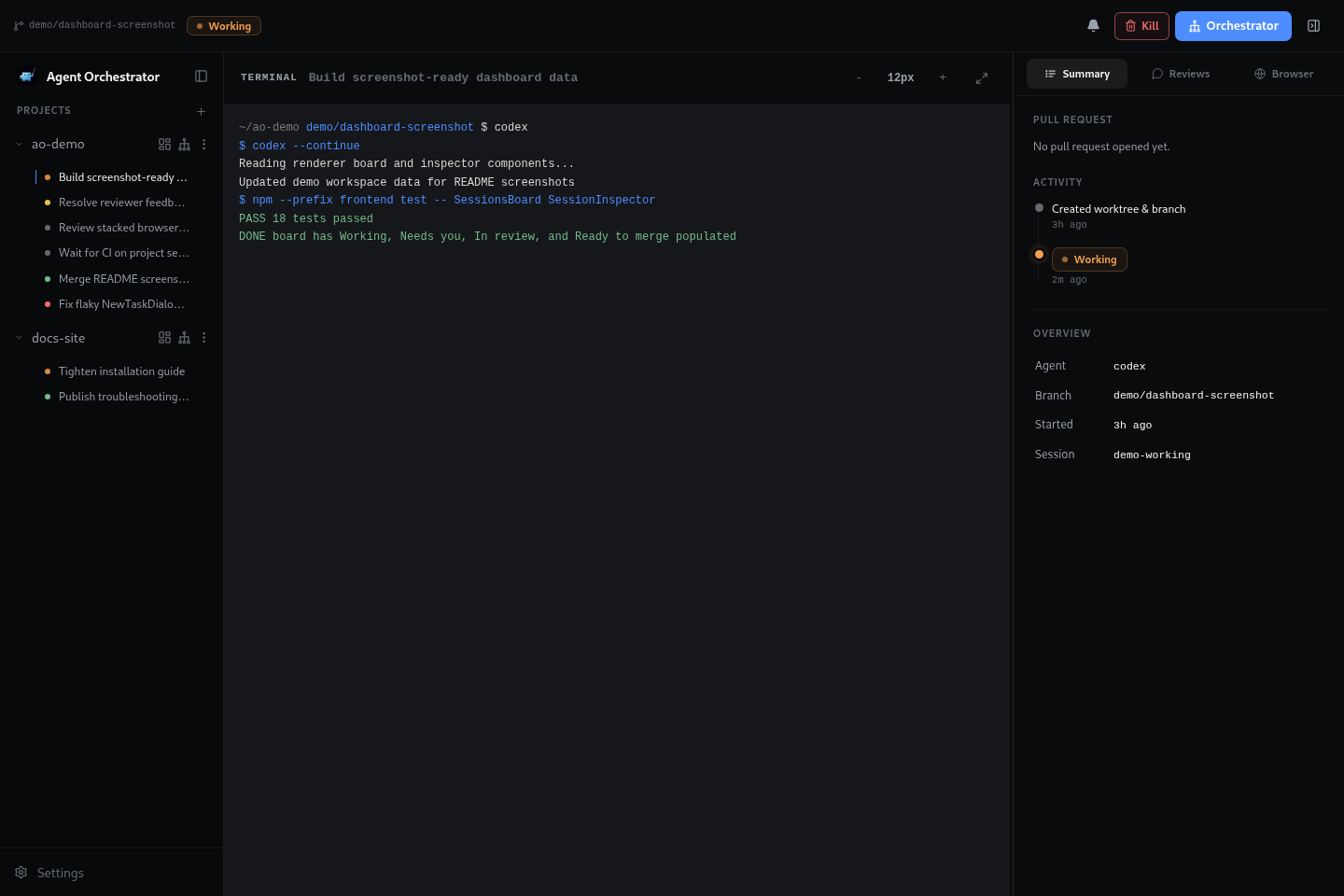Click branch value in Overview
This screenshot has height=896, width=1344.
pos(1194,396)
